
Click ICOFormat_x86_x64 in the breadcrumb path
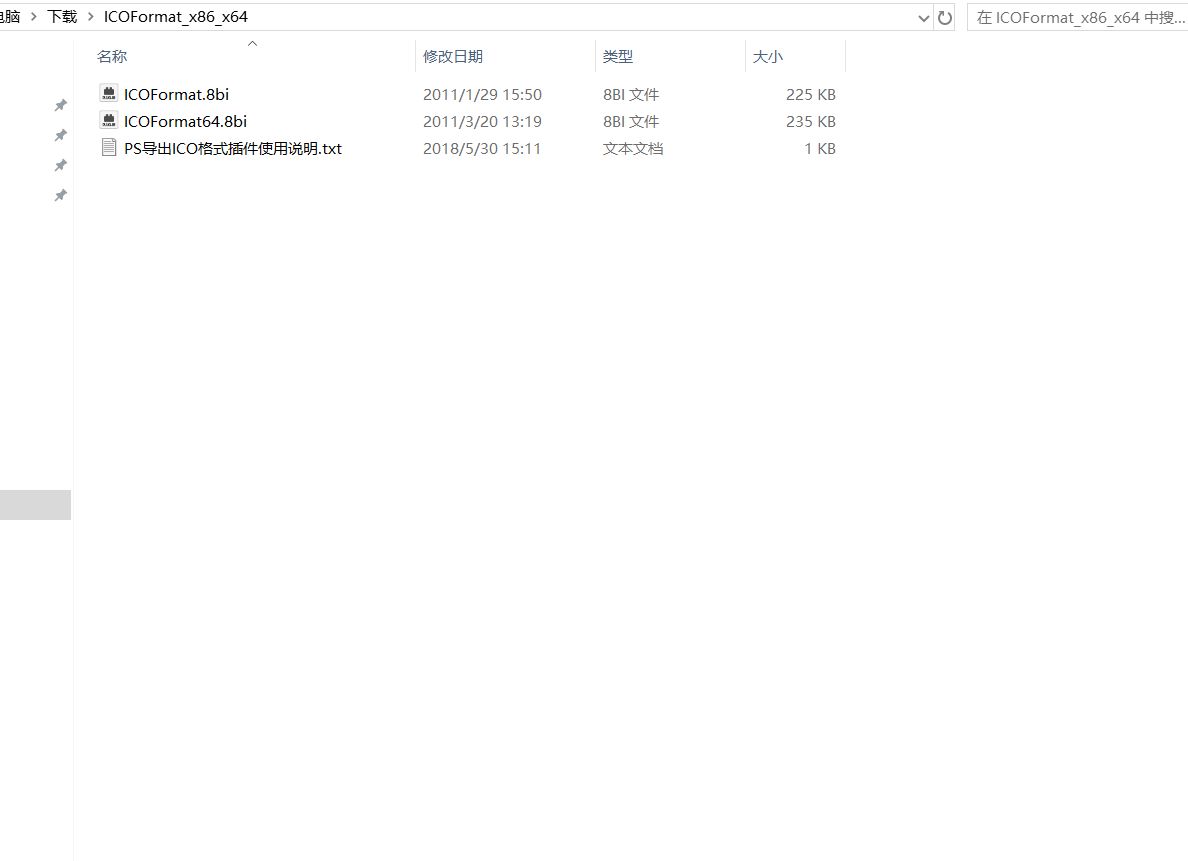[x=174, y=16]
